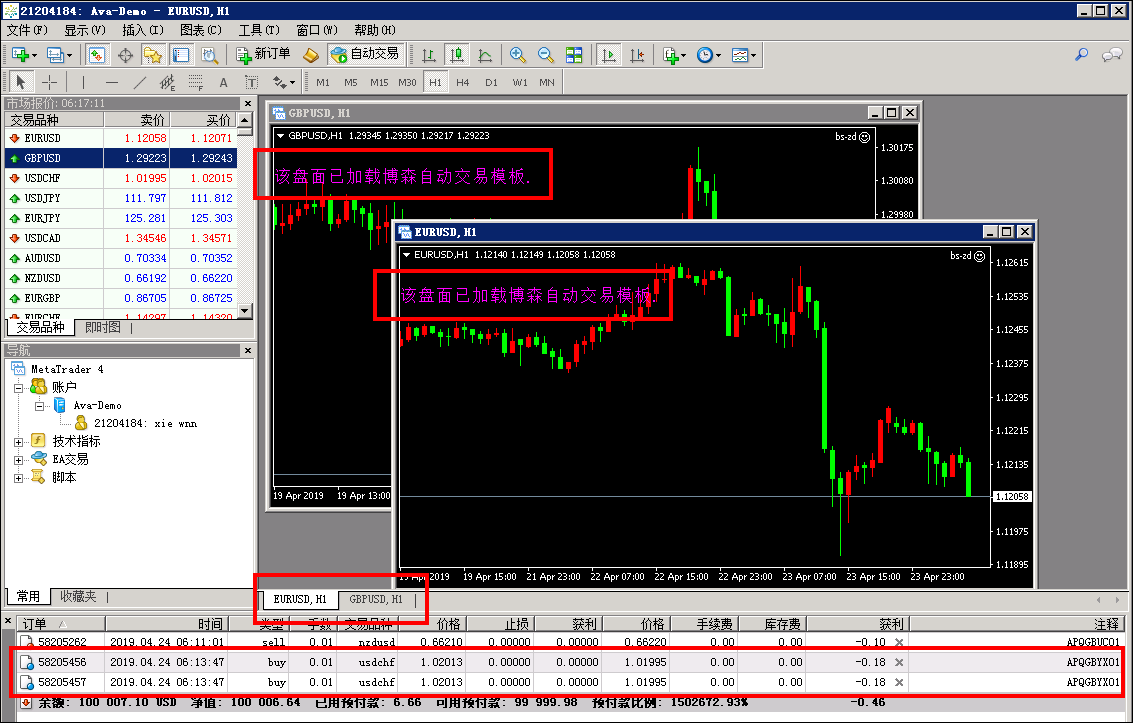Switch to the 即时图 tick chart tab
This screenshot has width=1133, height=723.
tap(103, 327)
